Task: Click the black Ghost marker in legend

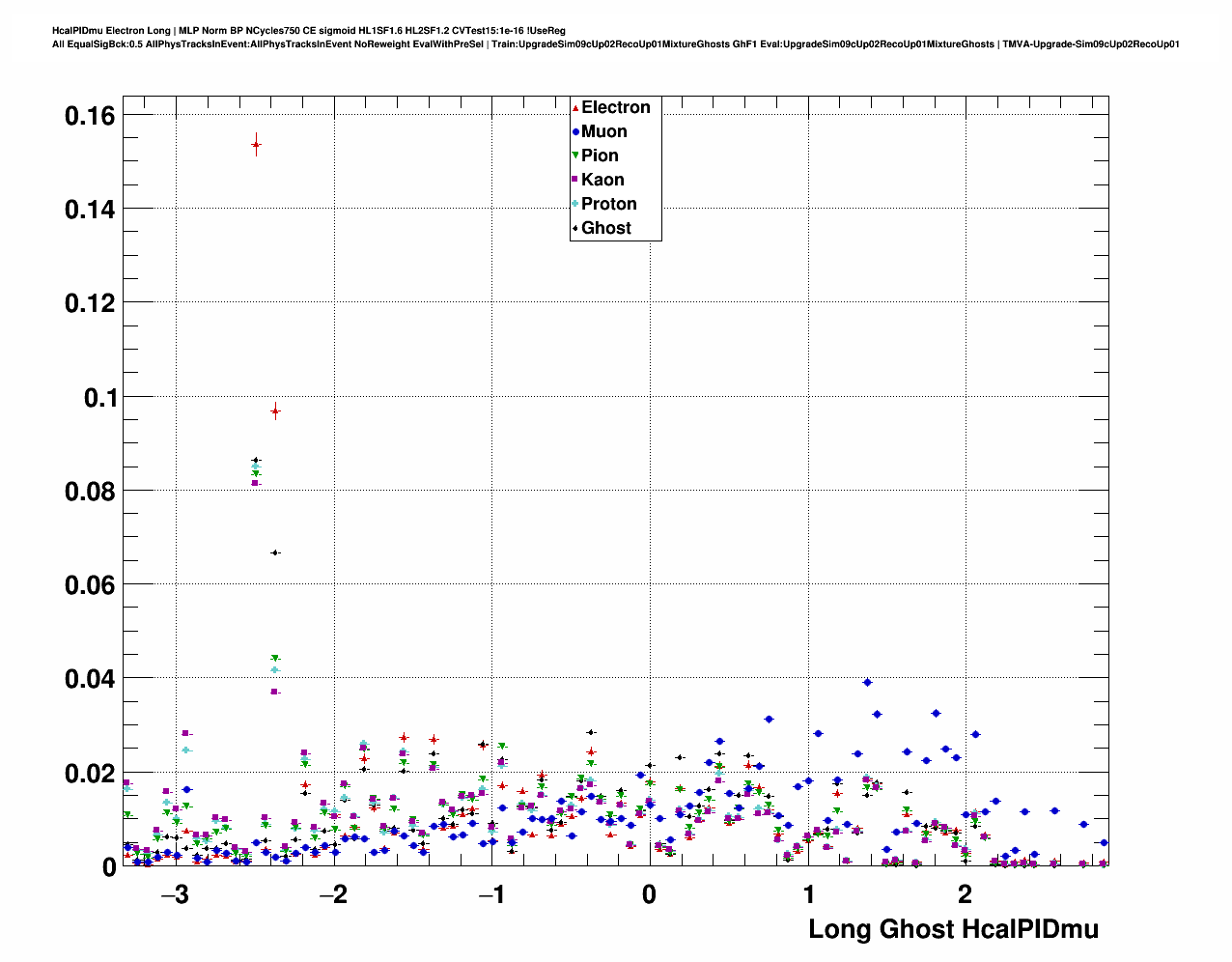Action: pyautogui.click(x=575, y=228)
